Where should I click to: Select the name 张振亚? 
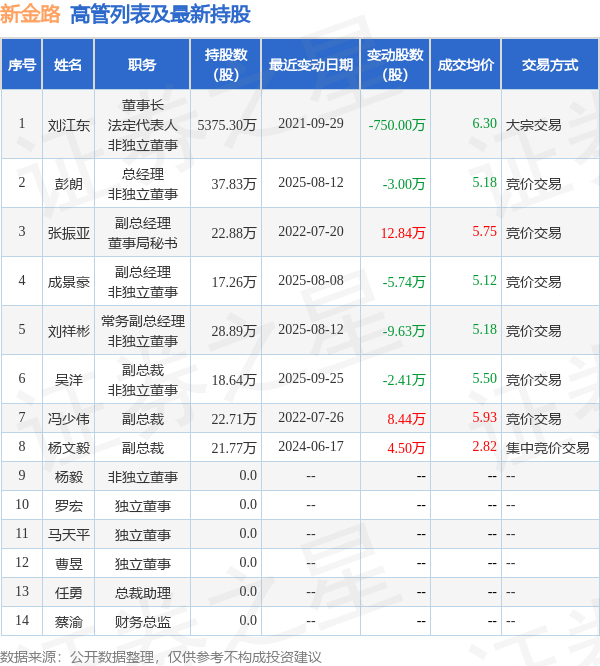point(68,233)
